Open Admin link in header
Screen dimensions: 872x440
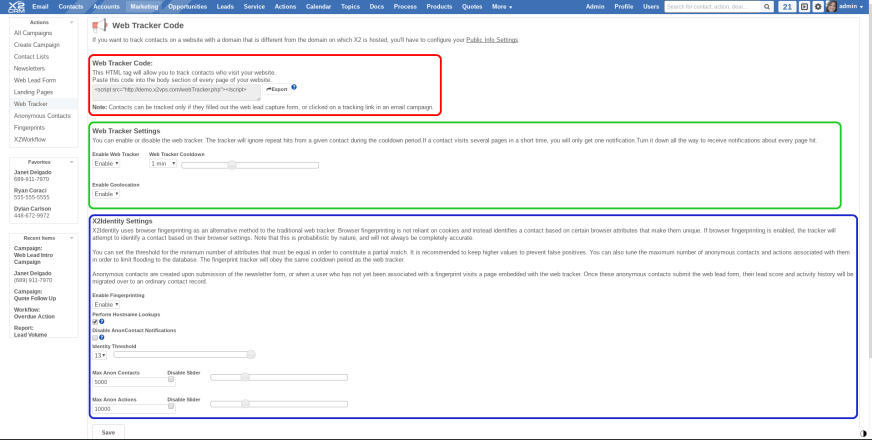point(595,7)
